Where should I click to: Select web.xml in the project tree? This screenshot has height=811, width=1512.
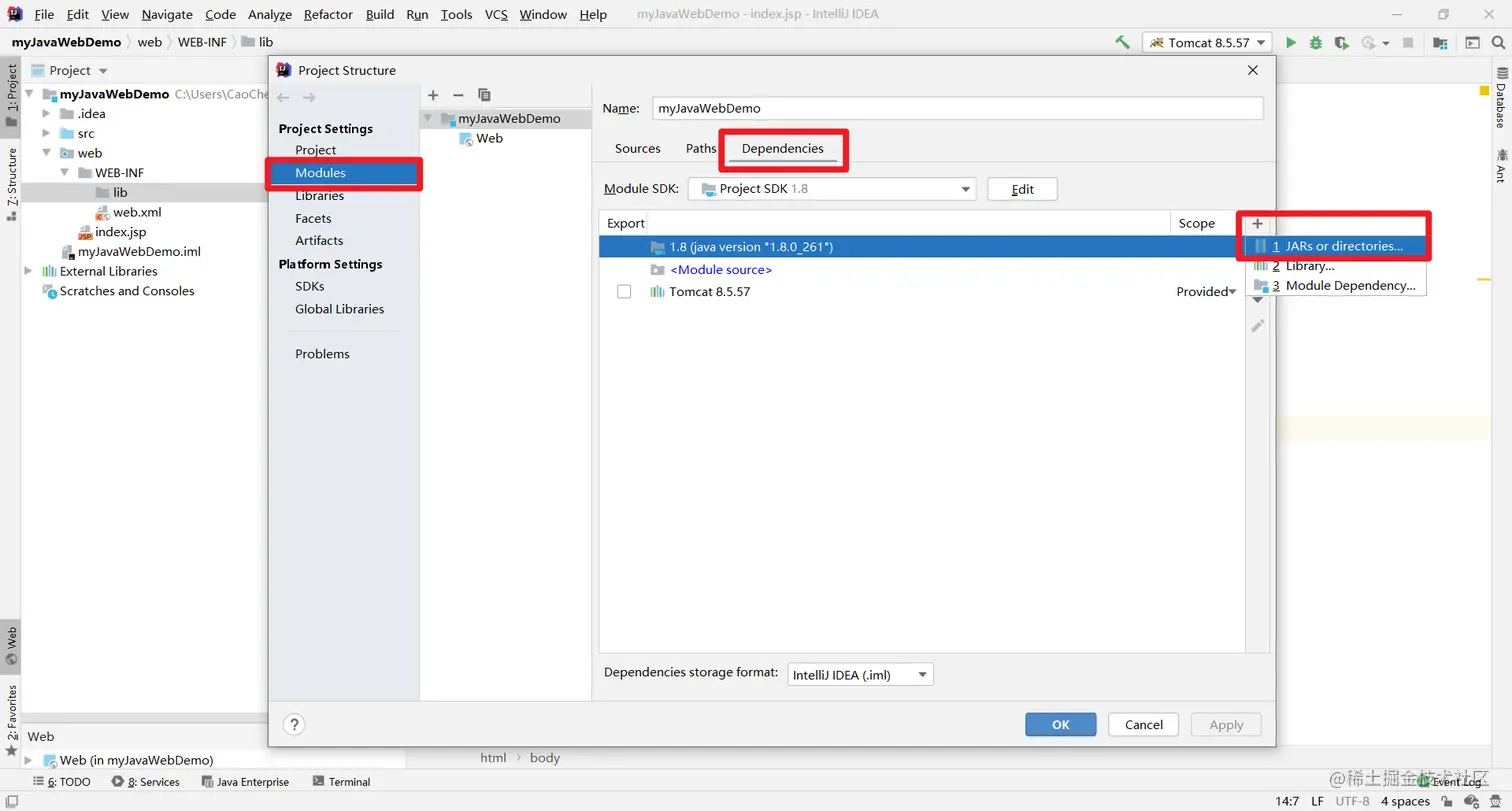point(136,212)
